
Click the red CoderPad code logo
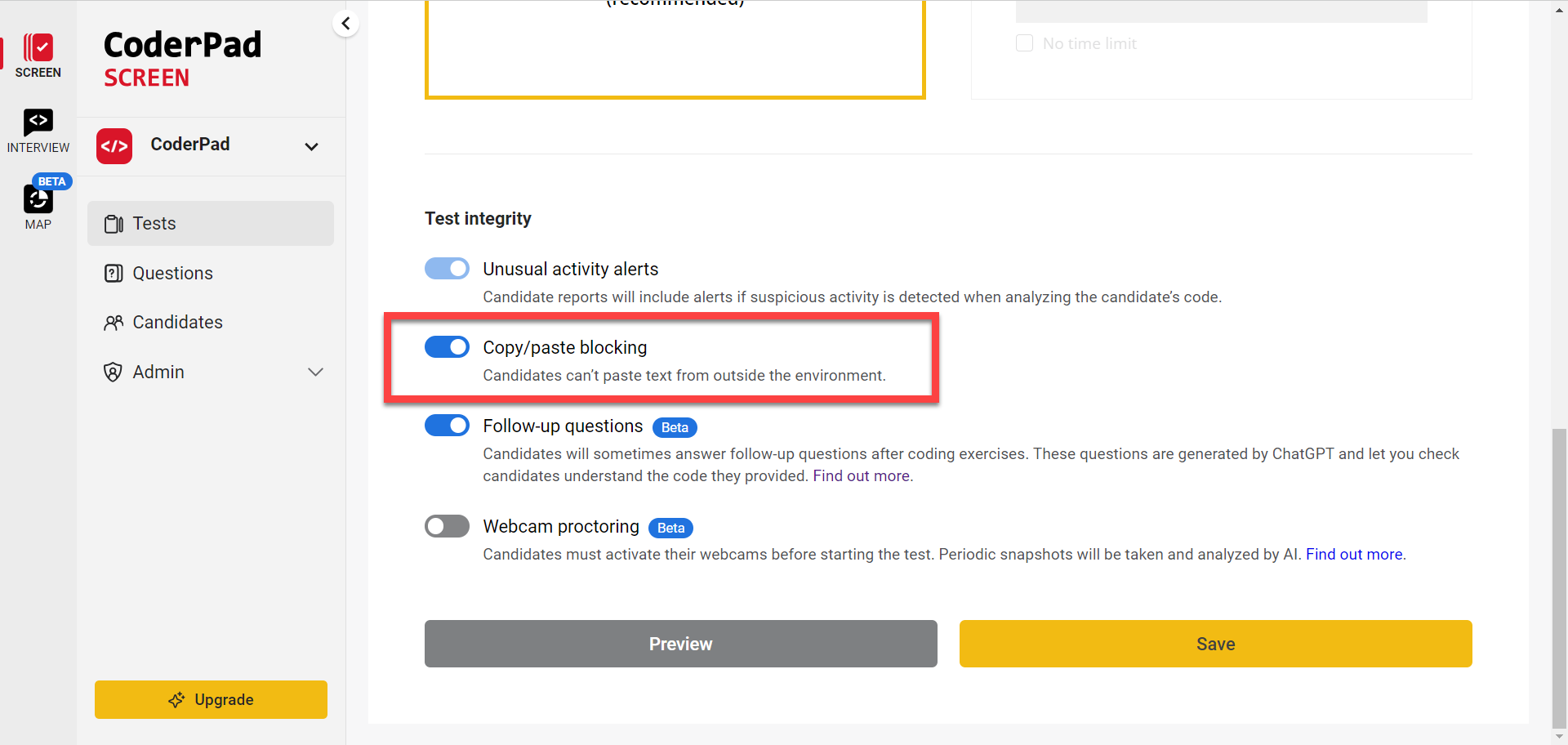[x=114, y=146]
